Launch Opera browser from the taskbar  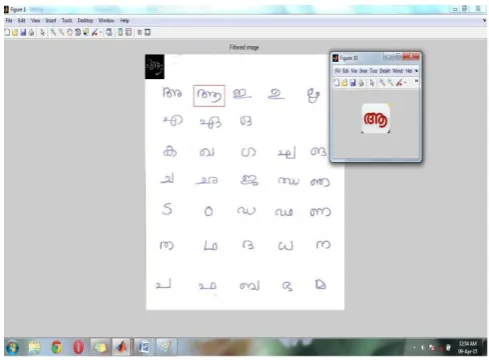coord(79,348)
